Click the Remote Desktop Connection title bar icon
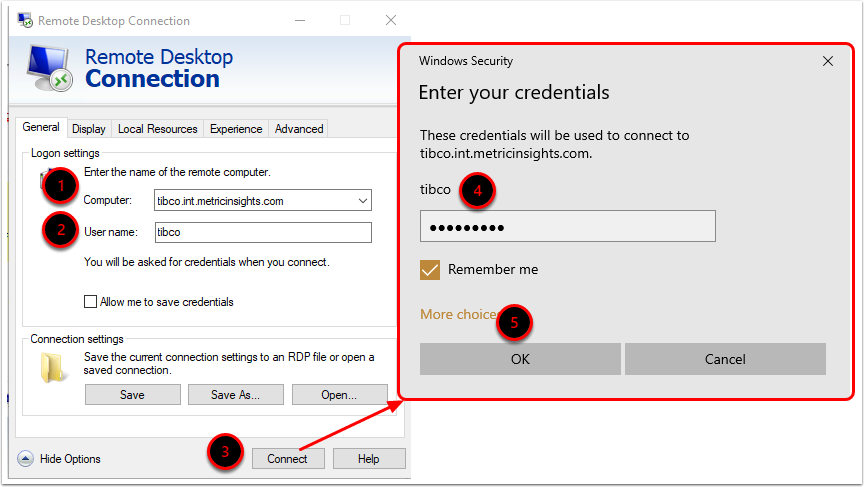 pos(25,20)
